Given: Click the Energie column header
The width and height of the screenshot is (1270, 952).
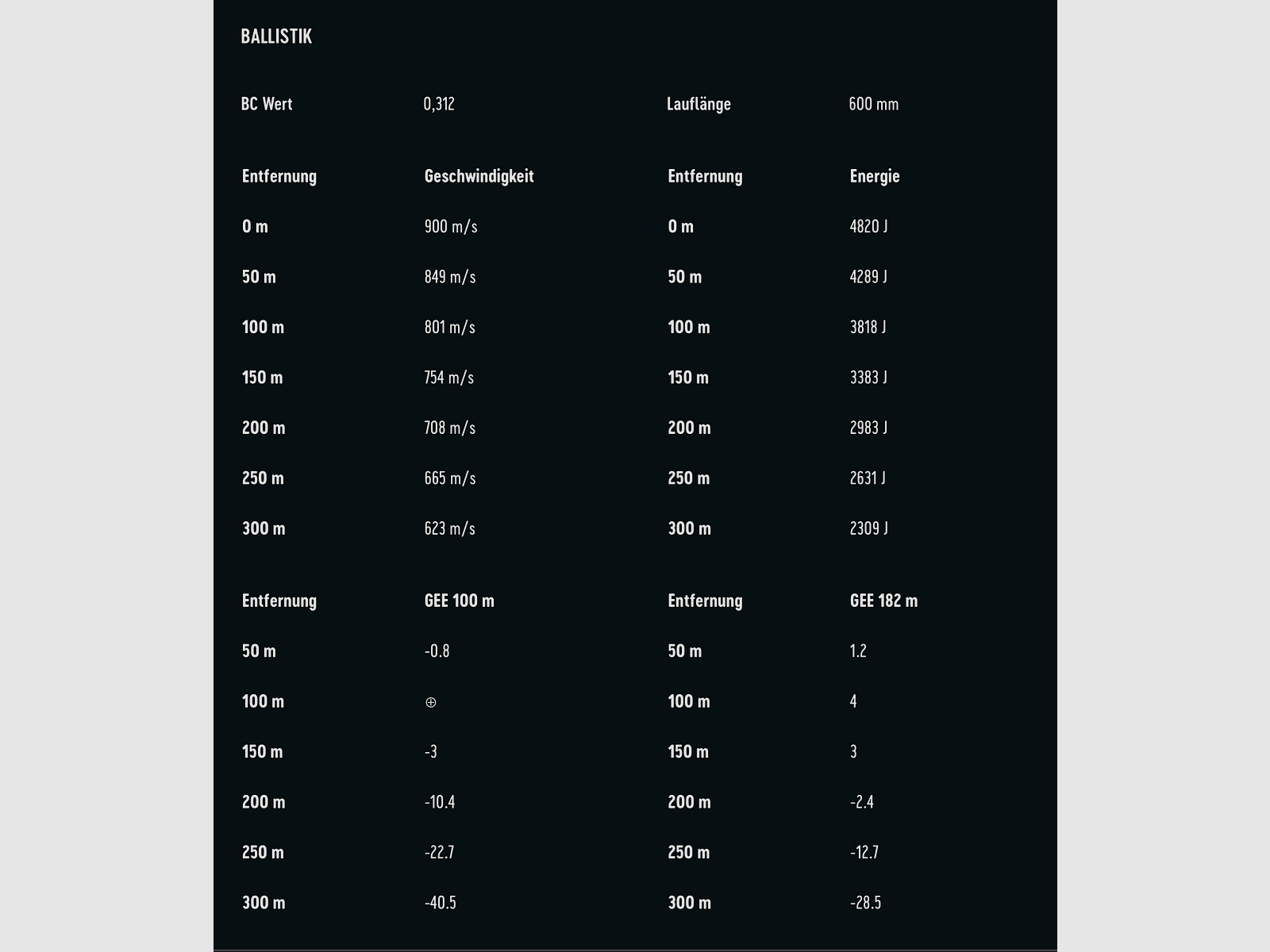Looking at the screenshot, I should 874,176.
